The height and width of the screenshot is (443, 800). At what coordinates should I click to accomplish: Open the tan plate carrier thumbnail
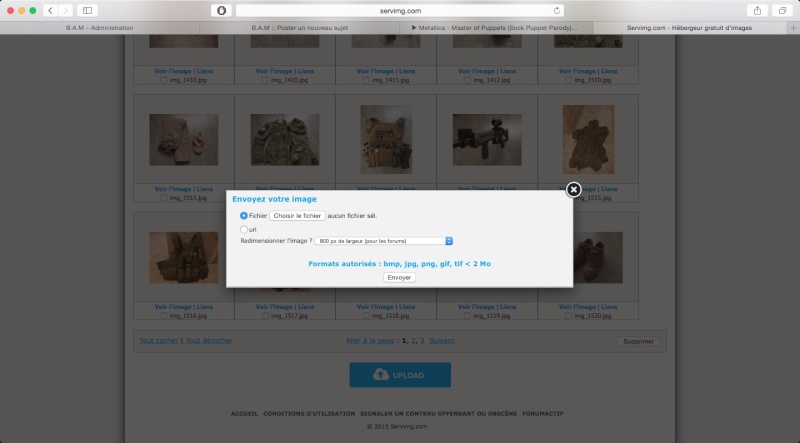pyautogui.click(x=386, y=139)
